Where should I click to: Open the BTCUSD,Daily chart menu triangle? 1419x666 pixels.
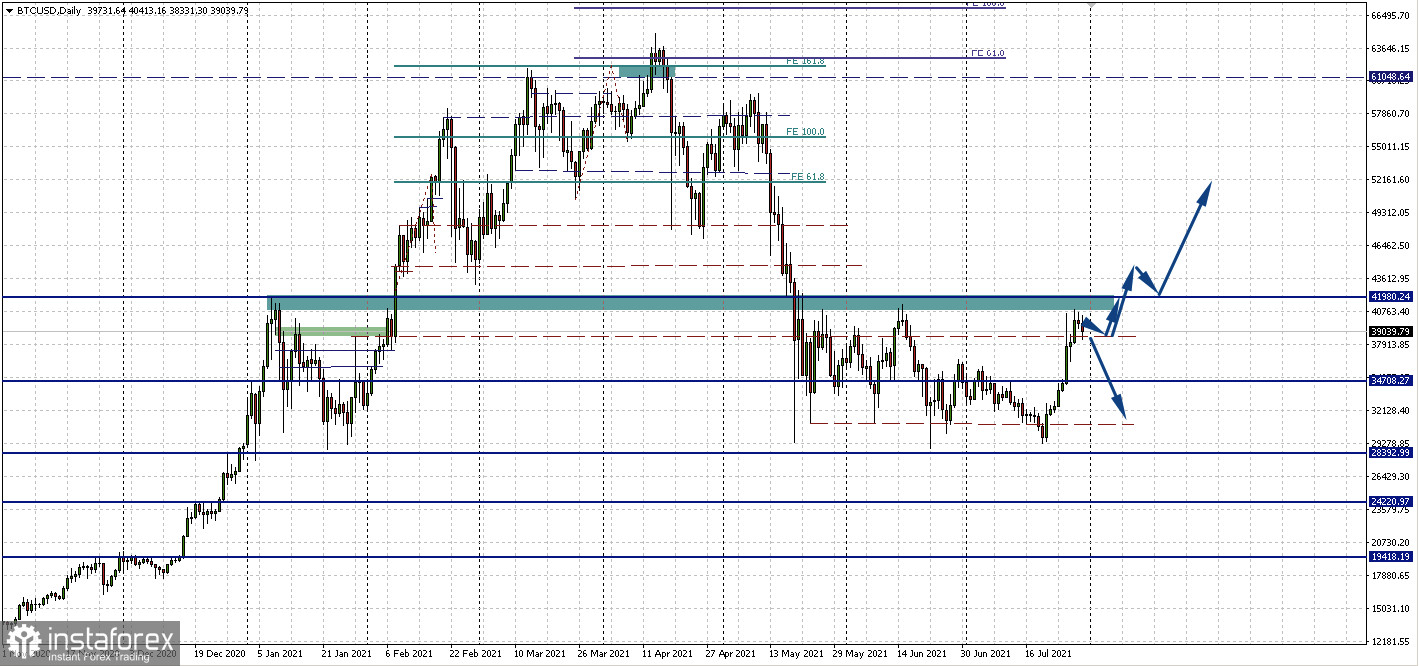[9, 10]
